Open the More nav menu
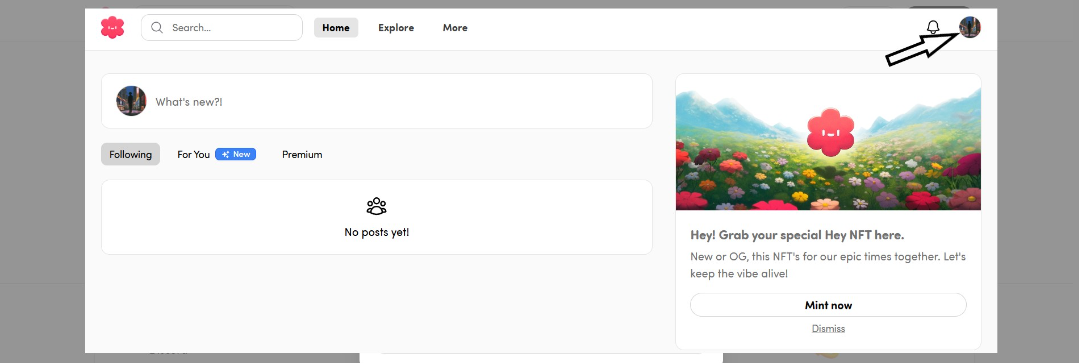Screen dimensions: 1079x363 (x=455, y=28)
